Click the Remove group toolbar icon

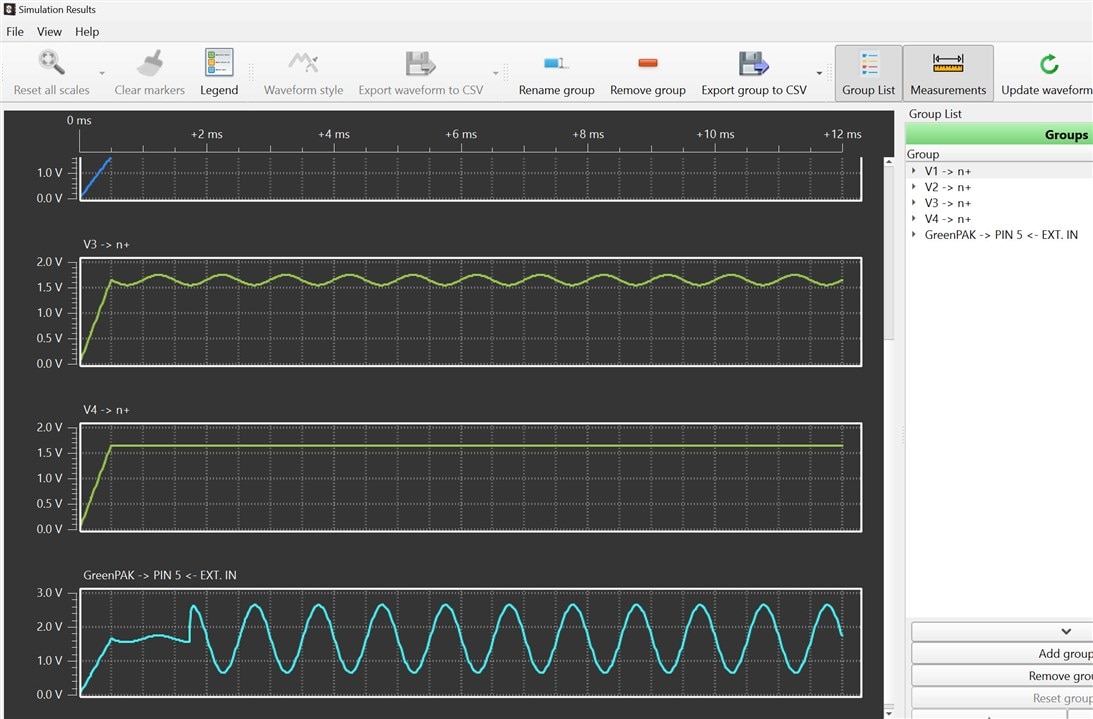coord(648,63)
